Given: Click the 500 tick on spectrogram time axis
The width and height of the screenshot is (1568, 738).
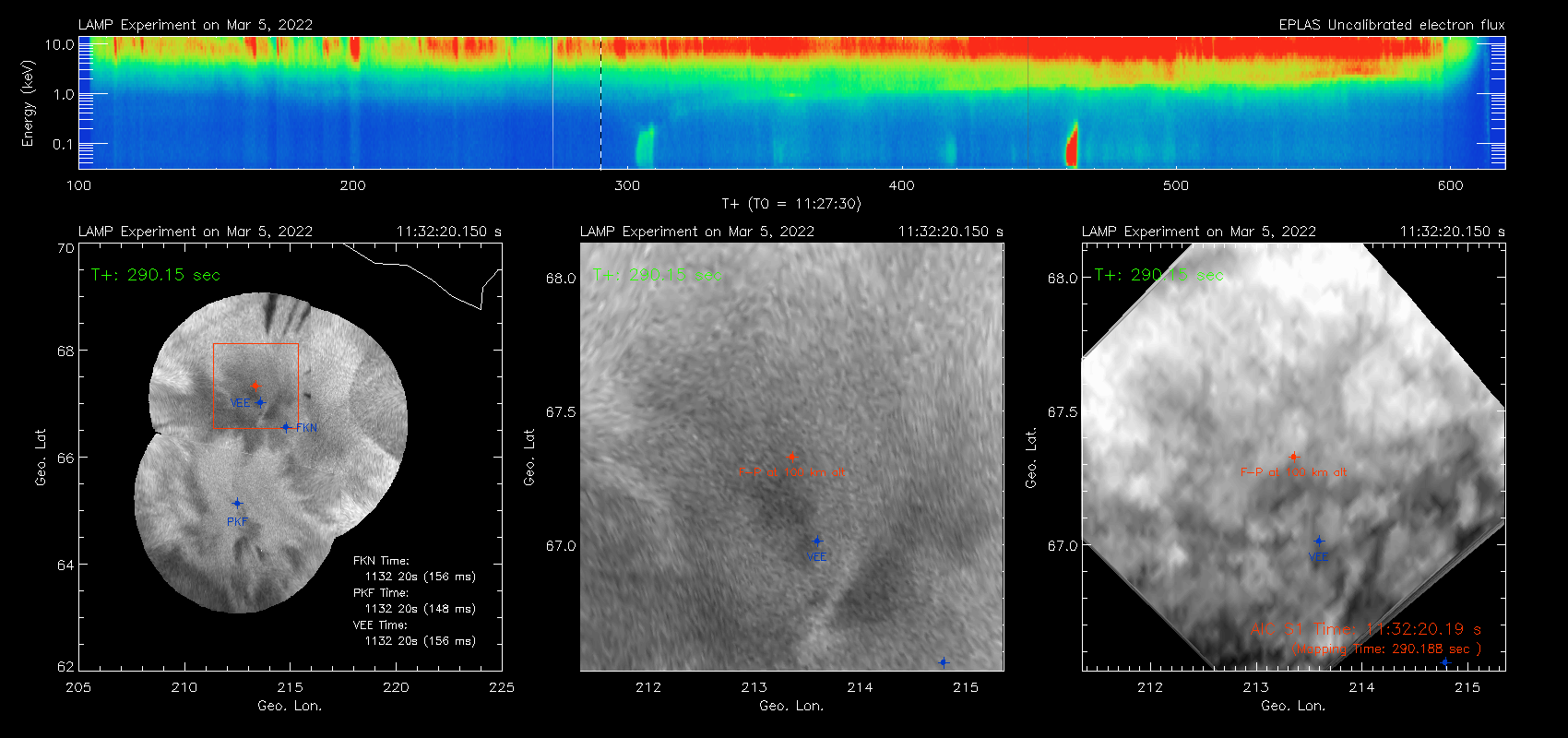Looking at the screenshot, I should click(1176, 185).
